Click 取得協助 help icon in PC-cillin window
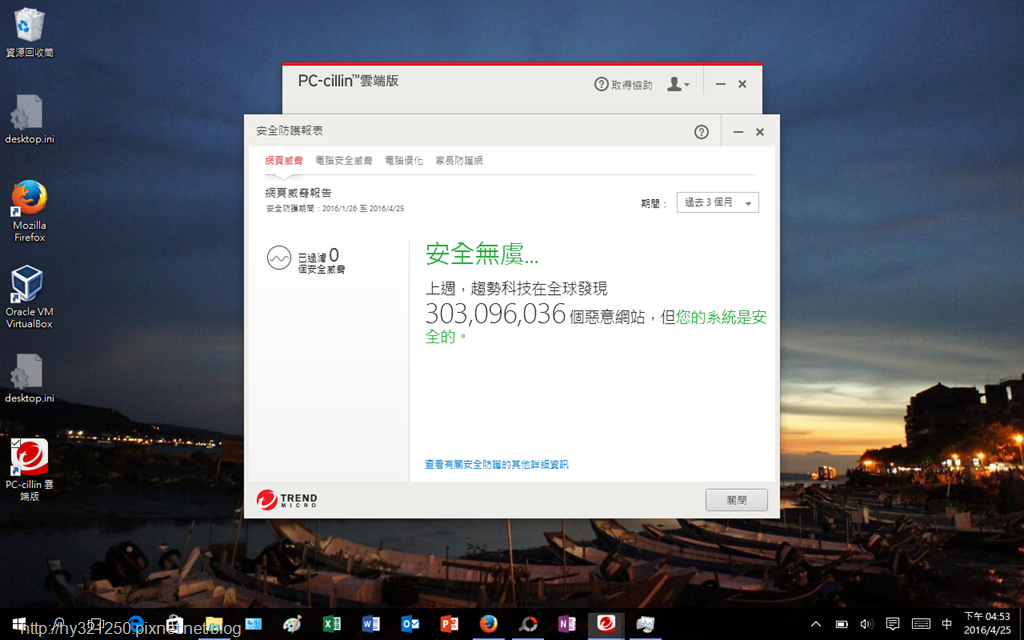1024x640 pixels. point(601,84)
